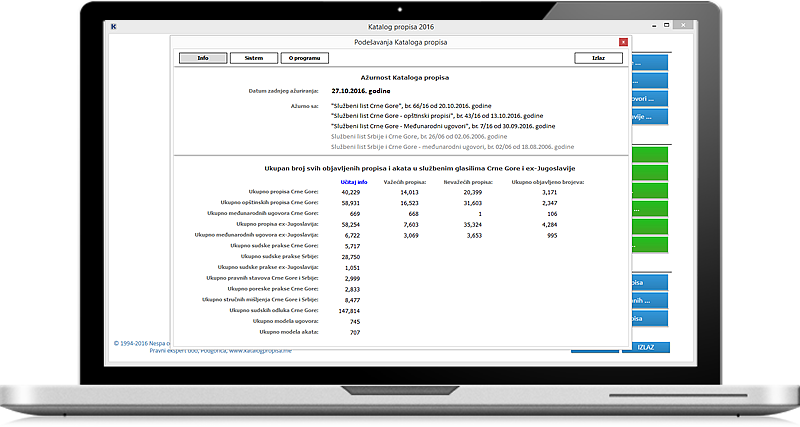Viewport: 800px width, 427px height.
Task: Click the "Ukupno propisa ex-Jugoslavija:" label
Action: click(277, 224)
